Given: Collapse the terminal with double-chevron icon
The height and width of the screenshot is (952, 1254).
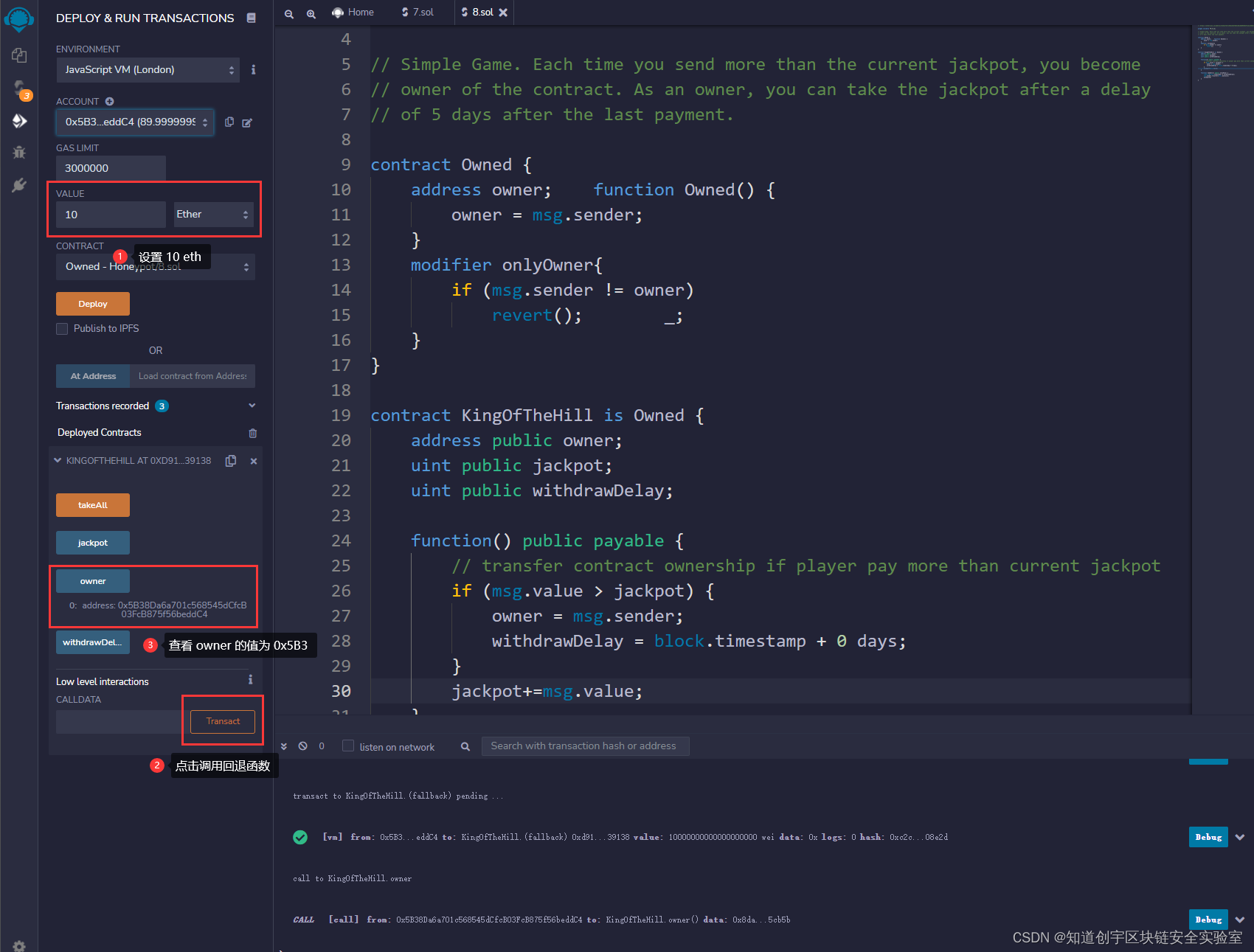Looking at the screenshot, I should click(x=284, y=746).
